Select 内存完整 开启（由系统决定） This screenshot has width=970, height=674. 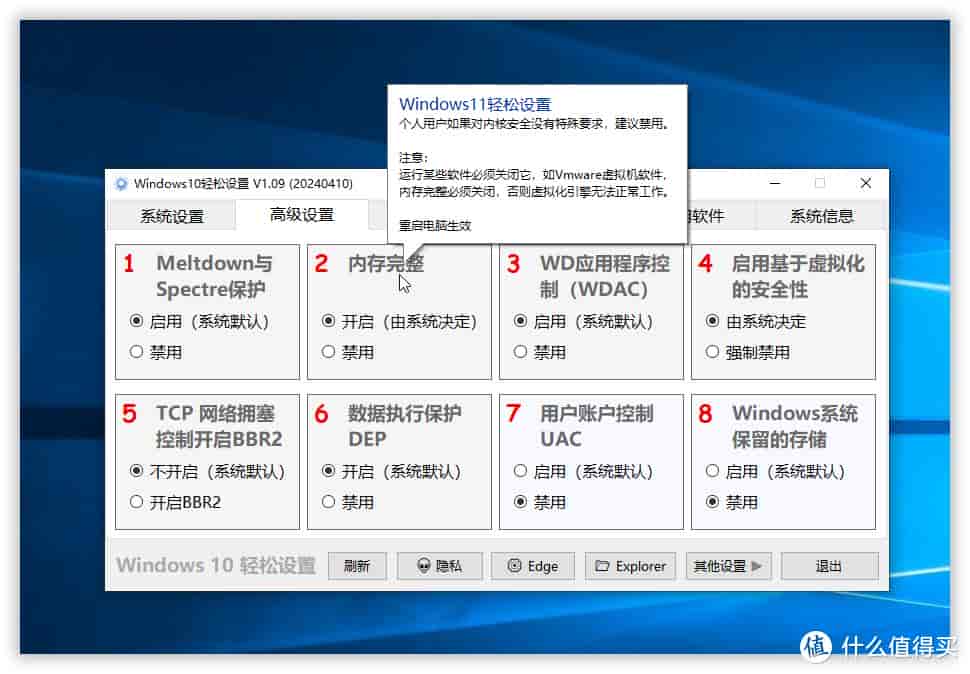[399, 321]
